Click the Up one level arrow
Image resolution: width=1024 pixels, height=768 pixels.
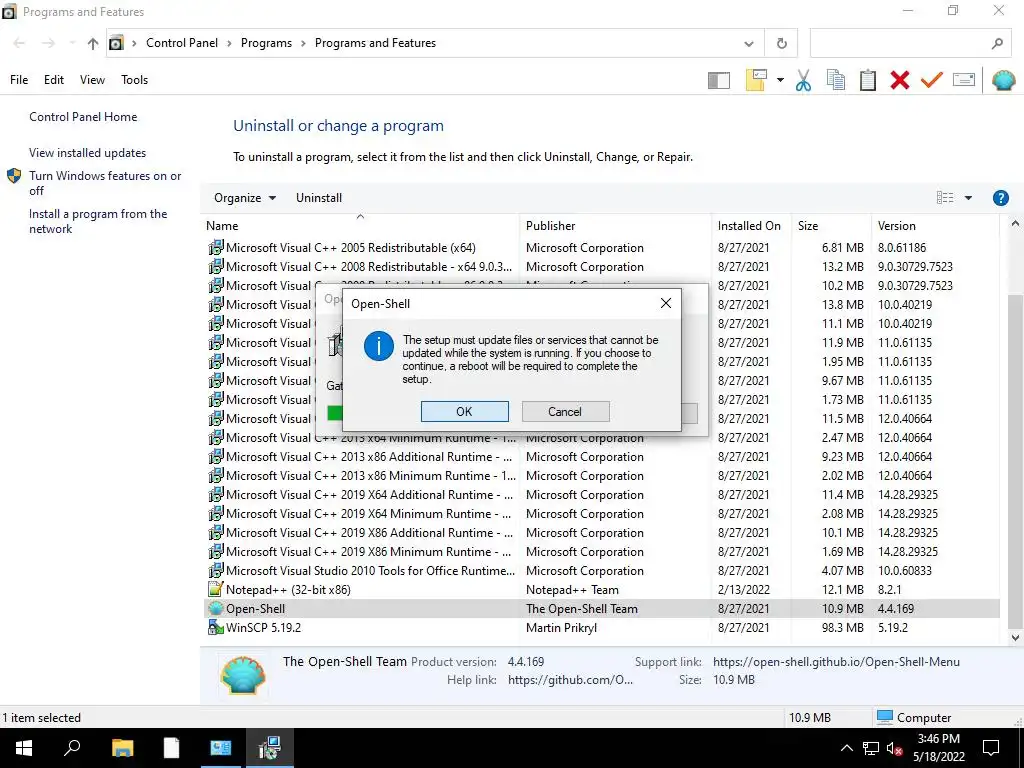93,44
